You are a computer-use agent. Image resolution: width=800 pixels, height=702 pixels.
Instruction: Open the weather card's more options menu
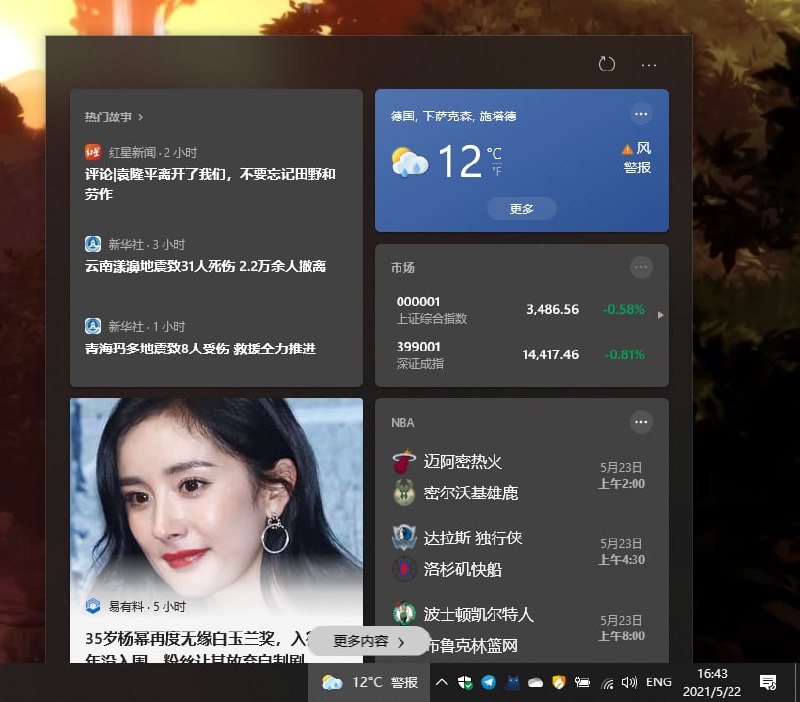641,113
